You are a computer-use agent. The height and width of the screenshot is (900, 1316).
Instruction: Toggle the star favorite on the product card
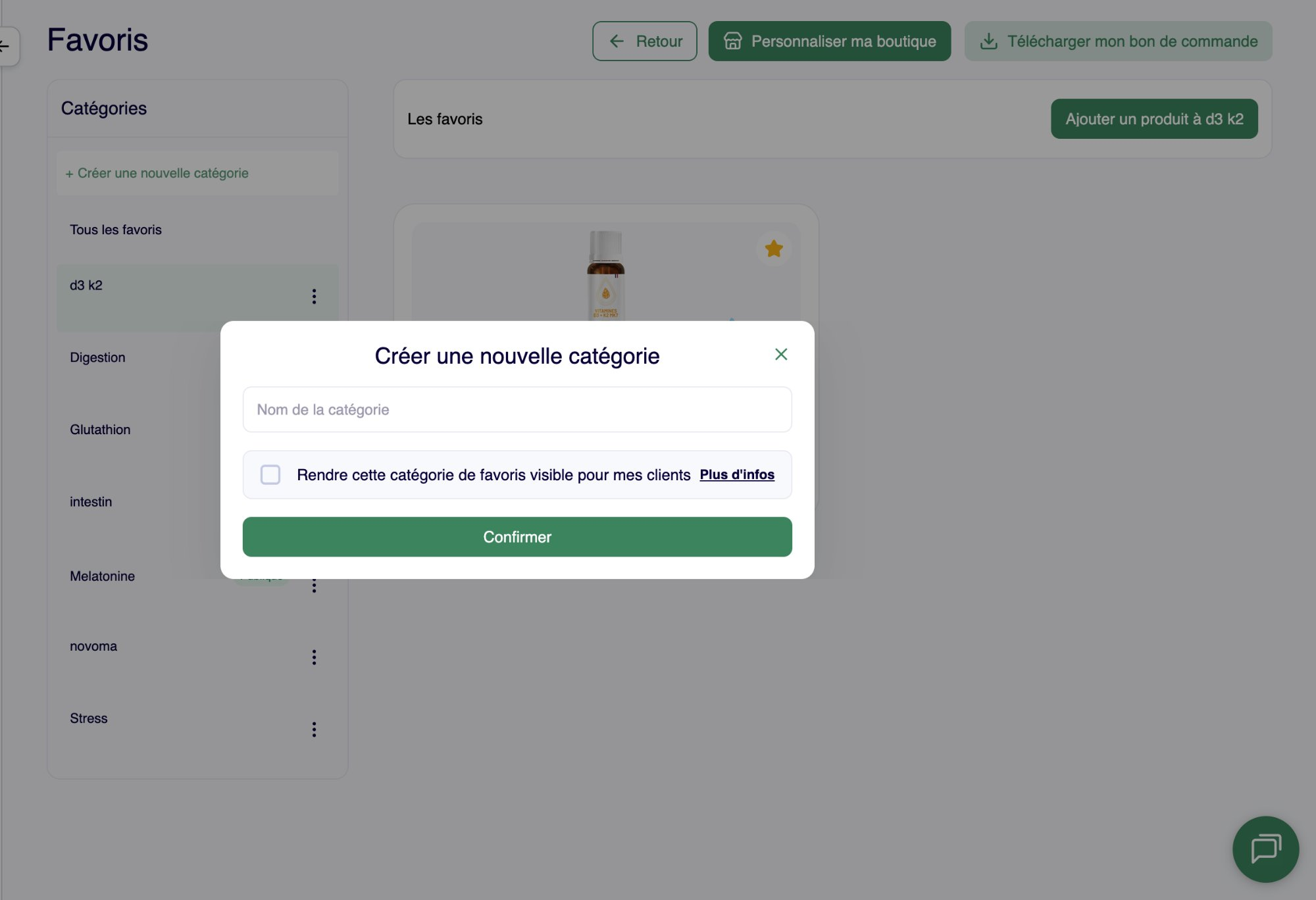click(x=774, y=249)
